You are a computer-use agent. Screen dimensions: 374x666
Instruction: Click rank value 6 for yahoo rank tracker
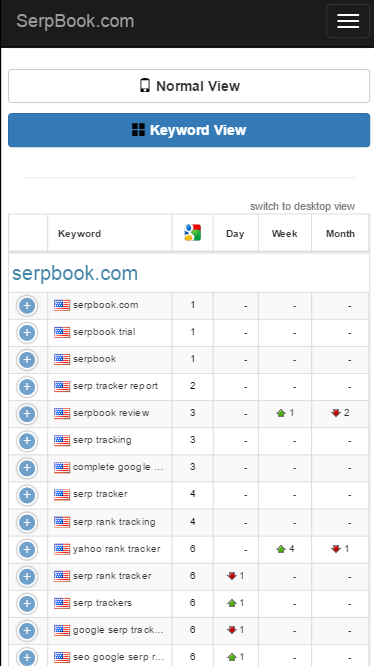pyautogui.click(x=193, y=548)
